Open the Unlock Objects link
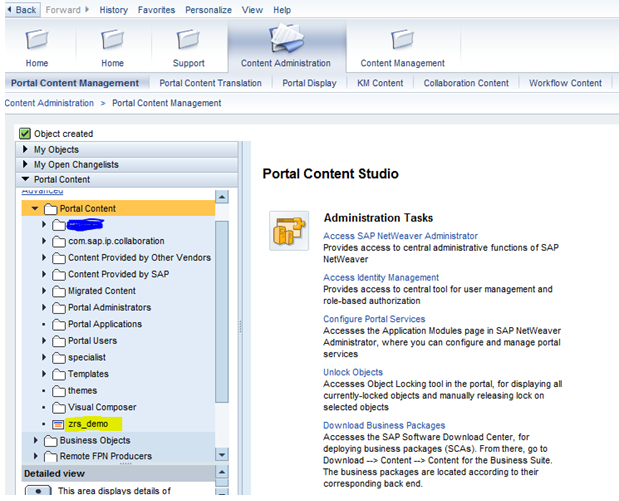The width and height of the screenshot is (619, 501). coord(353,372)
